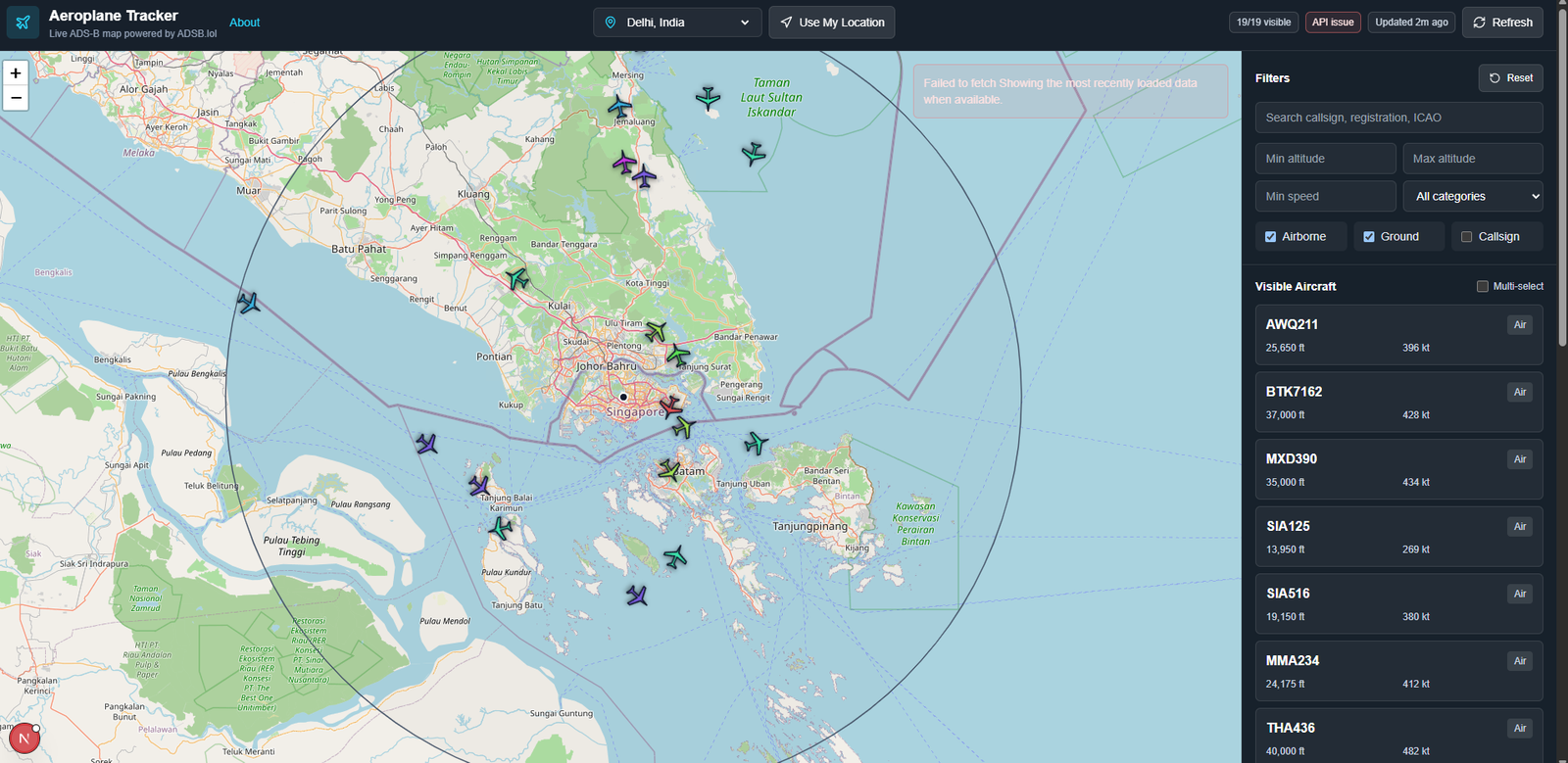Screen dimensions: 1568x763
Task: Click the Failed to fetch error banner
Action: (1070, 91)
